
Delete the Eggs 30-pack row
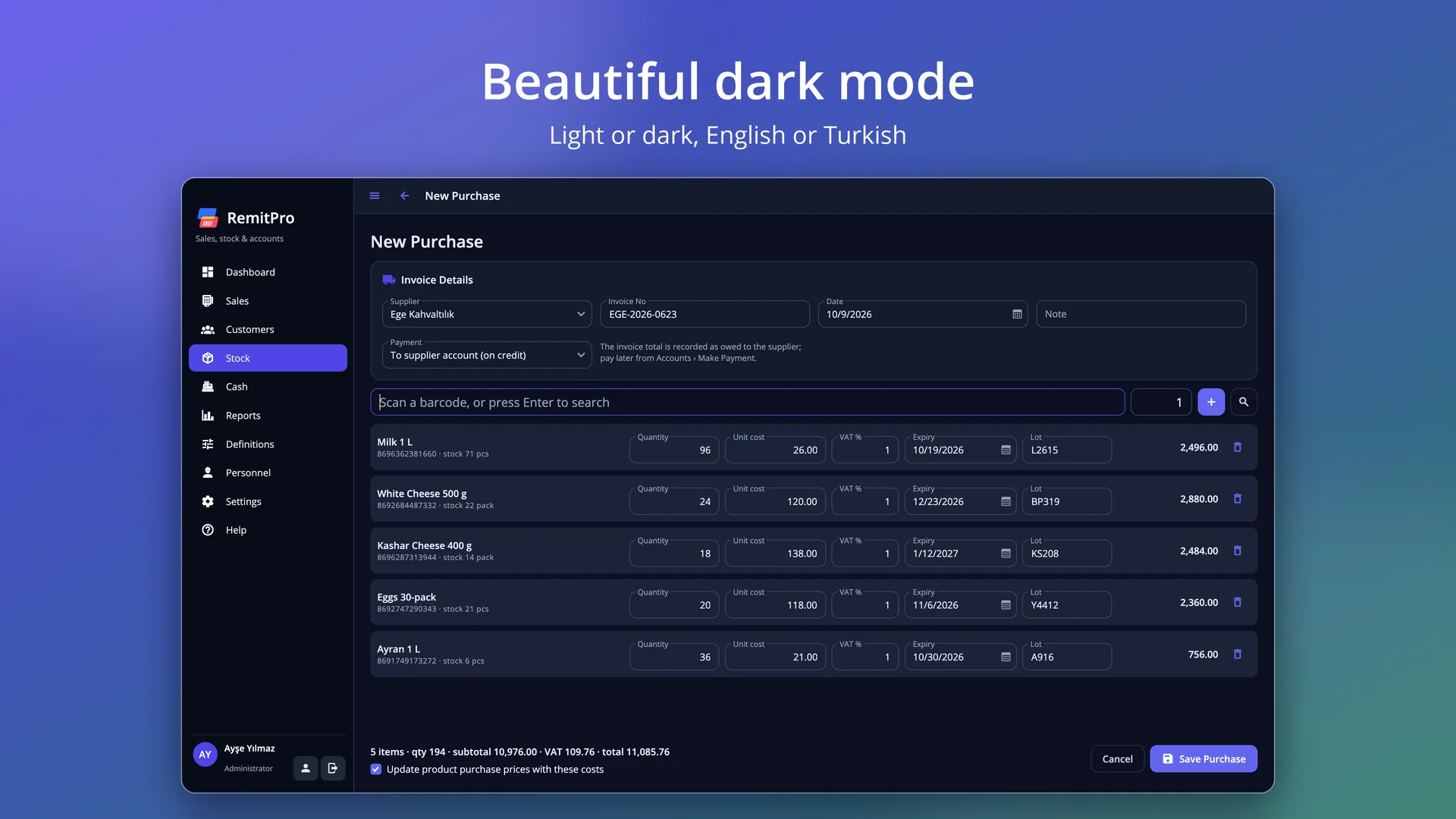coord(1238,602)
